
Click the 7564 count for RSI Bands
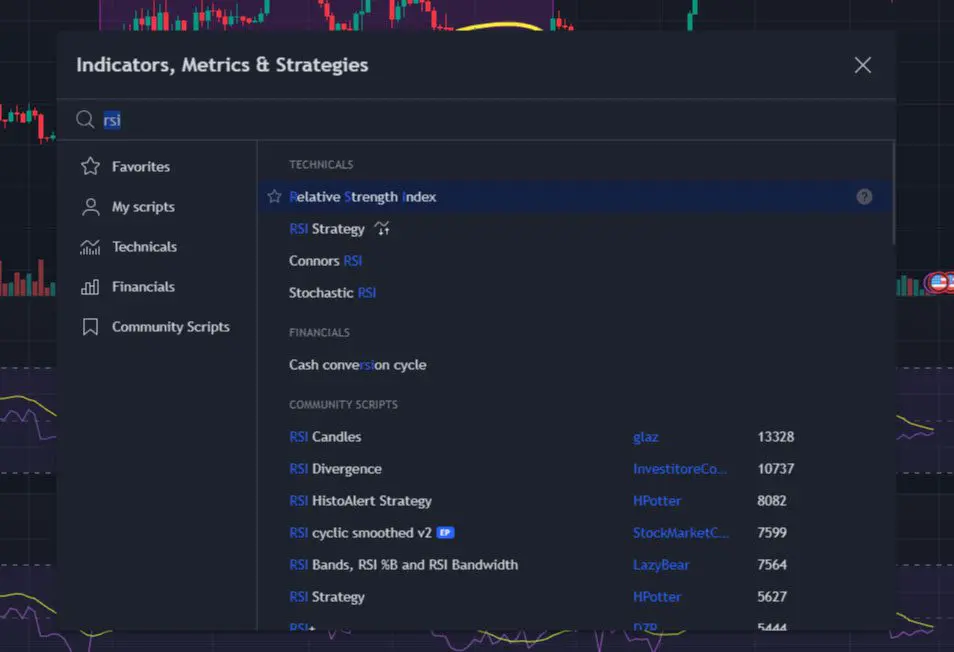click(x=771, y=565)
